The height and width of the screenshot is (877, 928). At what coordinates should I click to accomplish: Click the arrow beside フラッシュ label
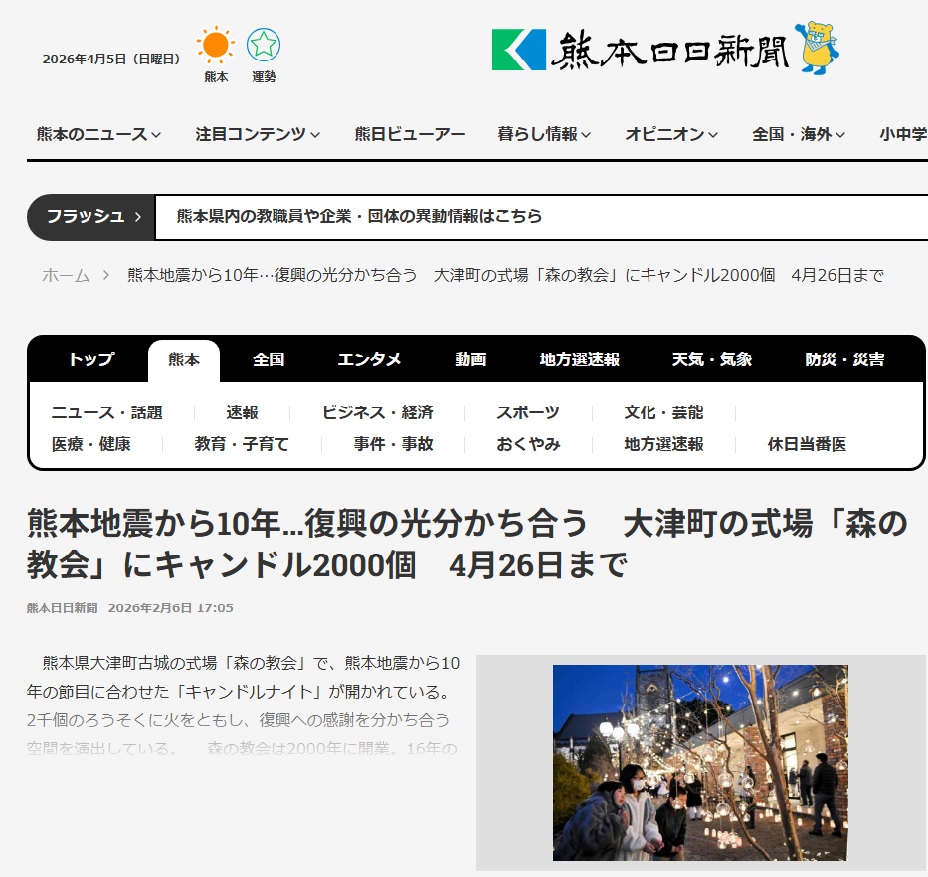[137, 216]
